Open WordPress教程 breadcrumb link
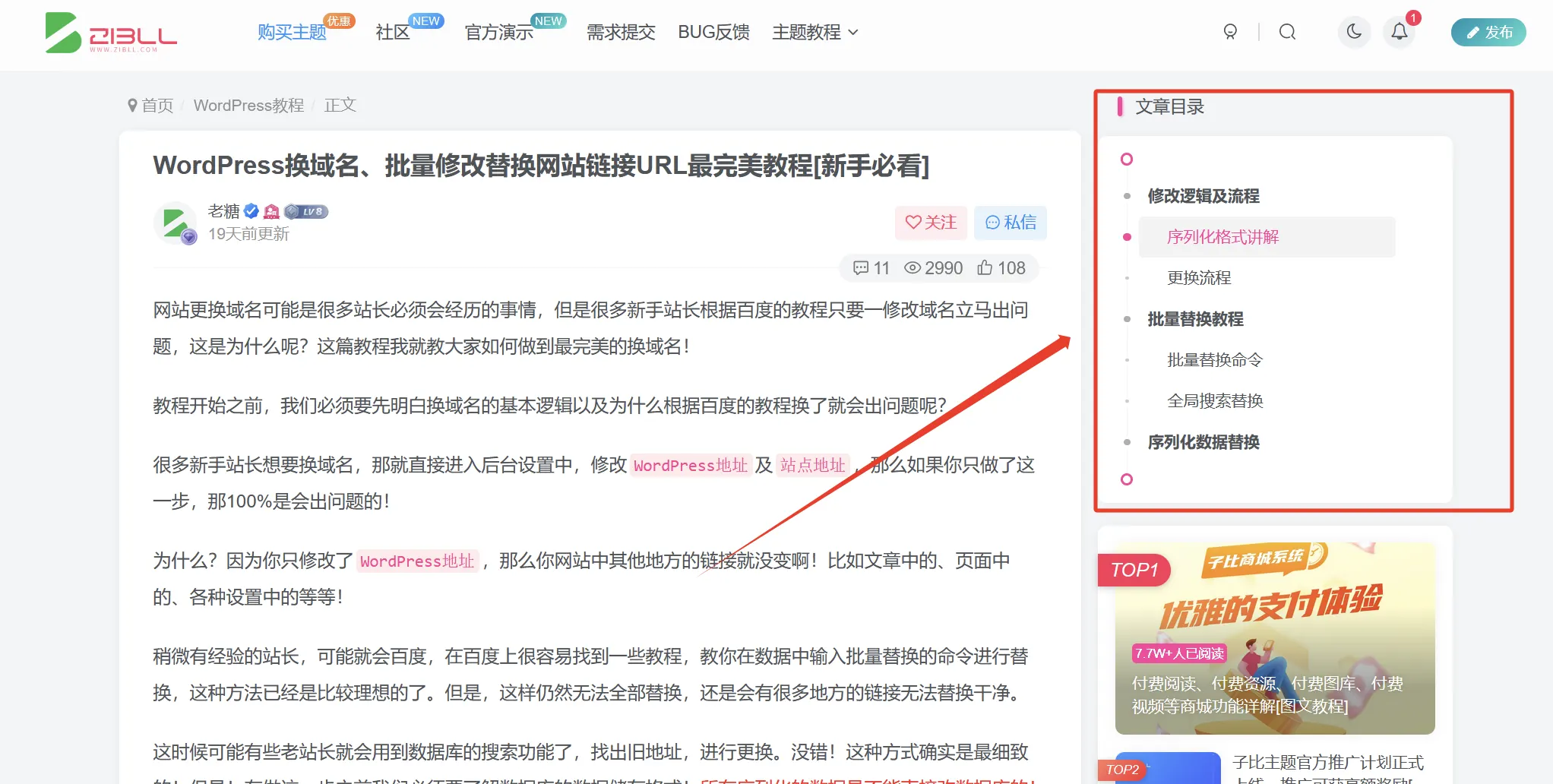This screenshot has height=784, width=1553. click(x=248, y=105)
